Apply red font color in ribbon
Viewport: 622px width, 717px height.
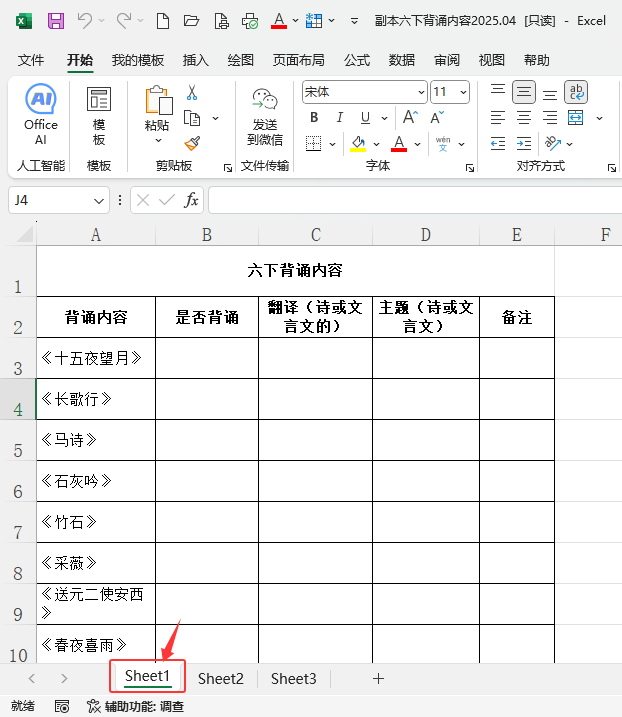[x=399, y=144]
